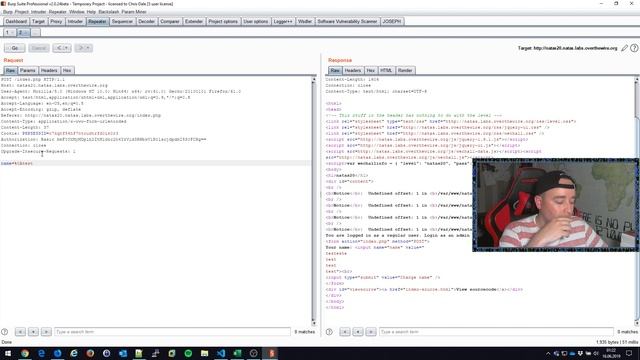Switch to the Decoder tab

coord(146,21)
